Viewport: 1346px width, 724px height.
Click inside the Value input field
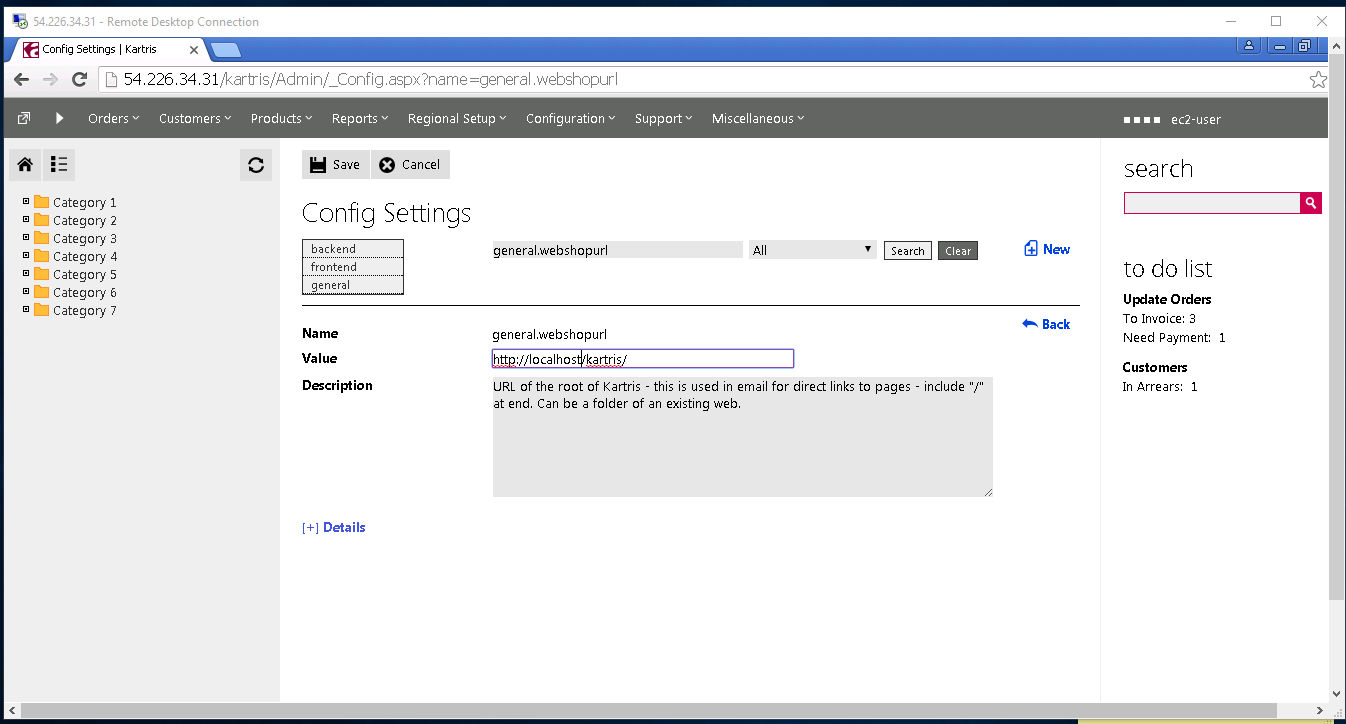coord(640,358)
